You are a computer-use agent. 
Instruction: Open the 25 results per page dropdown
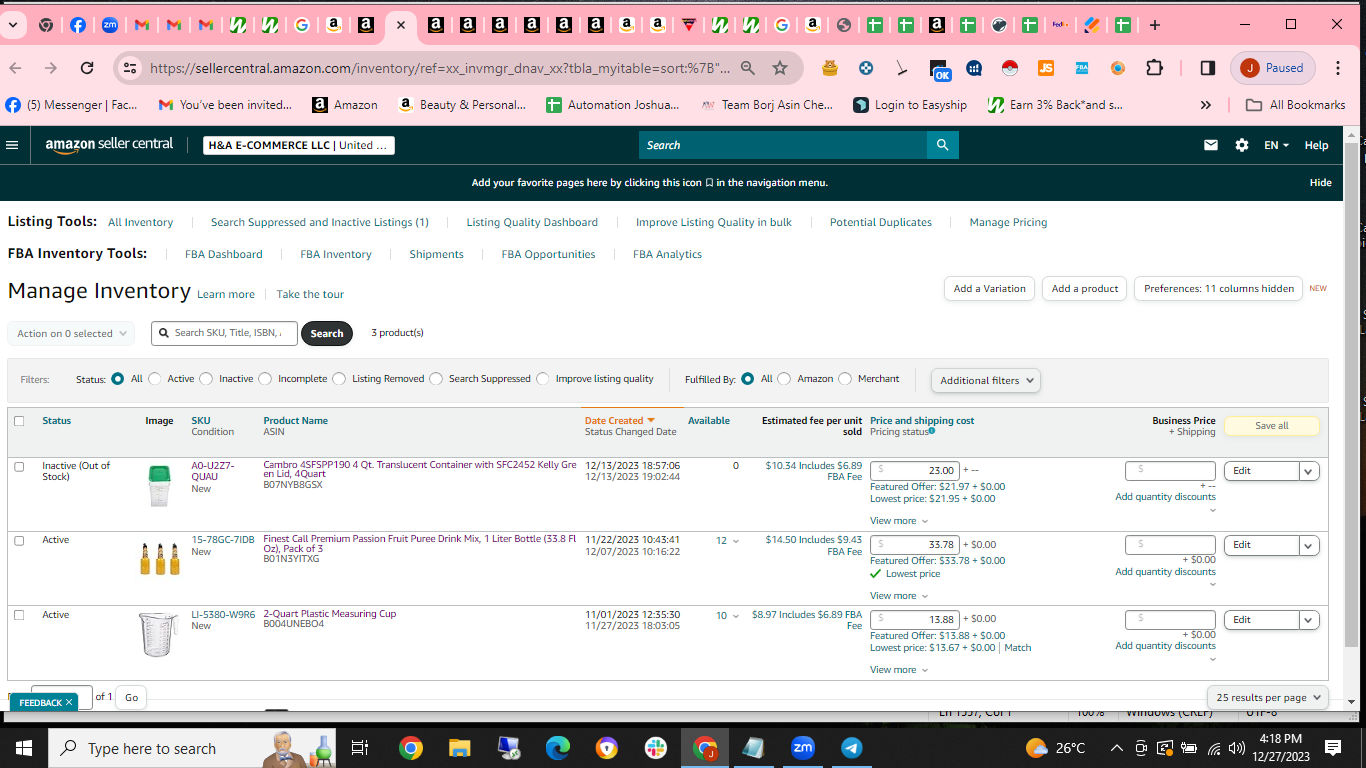coord(1268,698)
